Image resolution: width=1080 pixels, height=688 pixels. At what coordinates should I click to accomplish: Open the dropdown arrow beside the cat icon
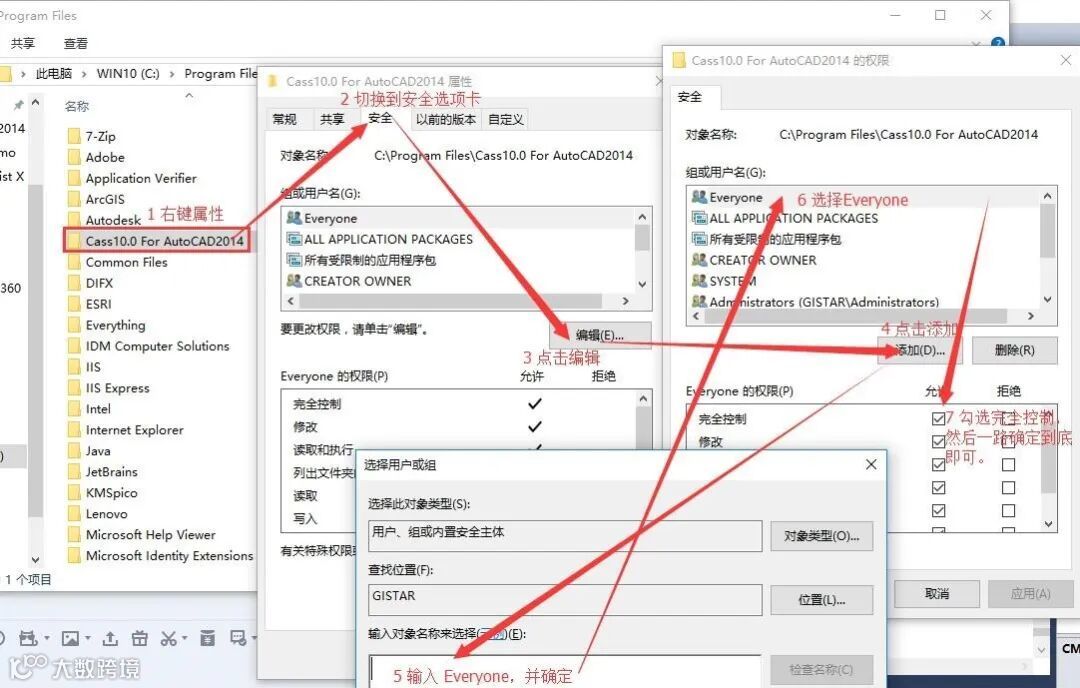coord(47,638)
